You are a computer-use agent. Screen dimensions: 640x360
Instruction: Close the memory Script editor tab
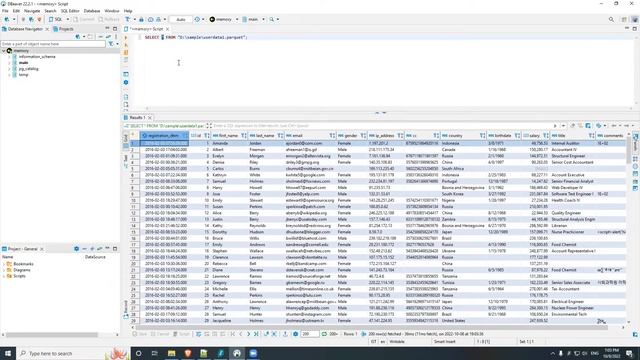[167, 29]
